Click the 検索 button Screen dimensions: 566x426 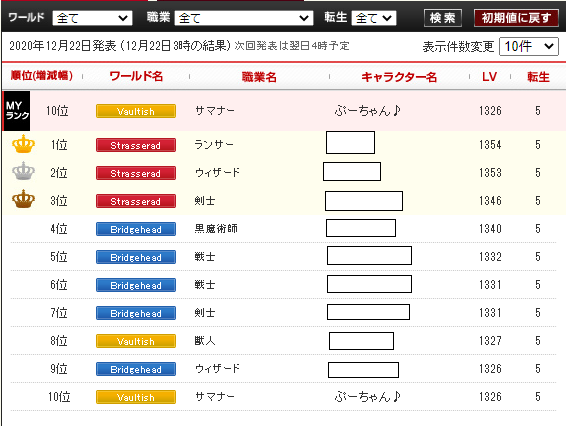coord(443,18)
